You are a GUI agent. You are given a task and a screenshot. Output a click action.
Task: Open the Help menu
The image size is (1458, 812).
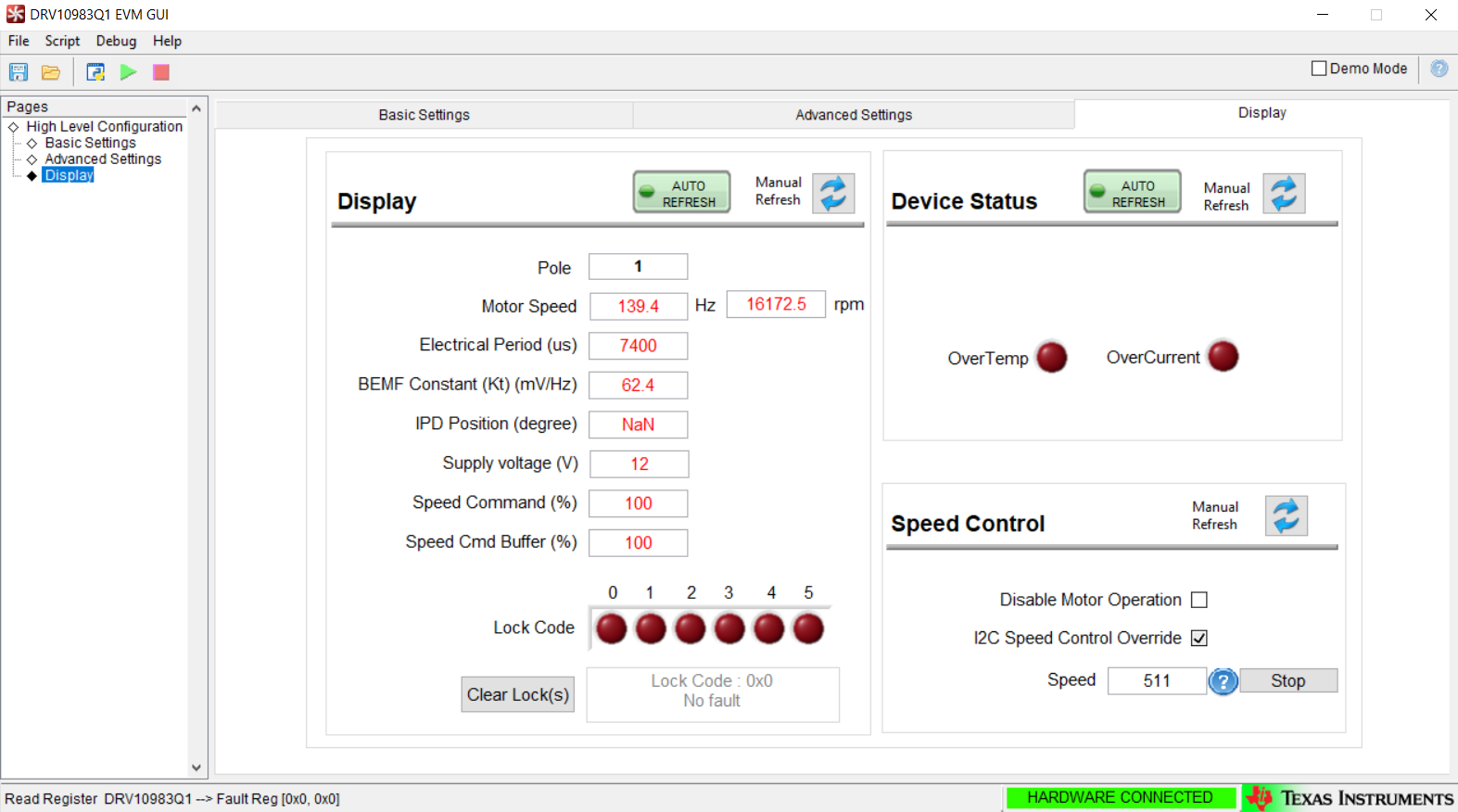167,41
